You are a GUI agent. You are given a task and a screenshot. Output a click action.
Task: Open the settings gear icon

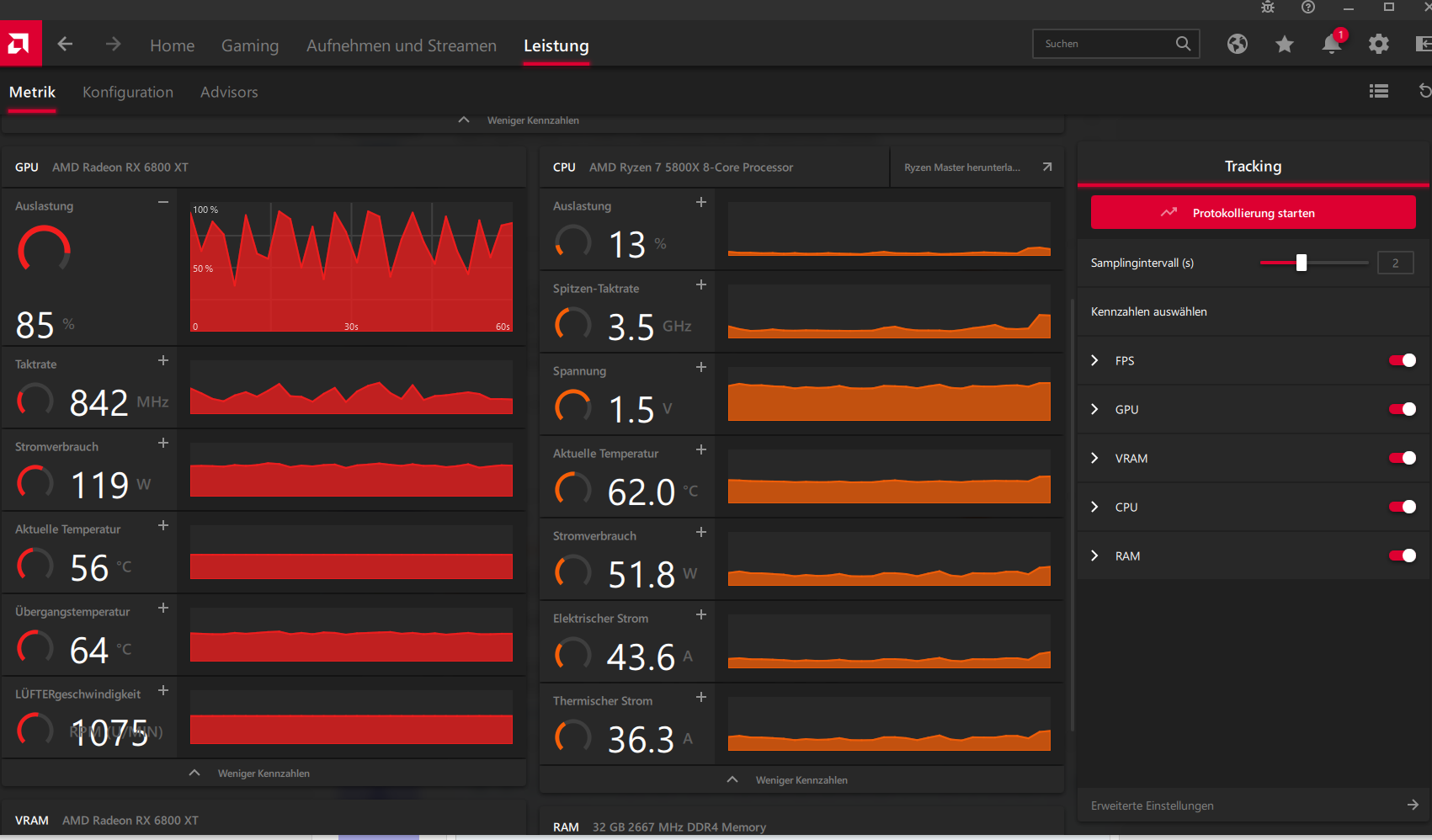1379,44
